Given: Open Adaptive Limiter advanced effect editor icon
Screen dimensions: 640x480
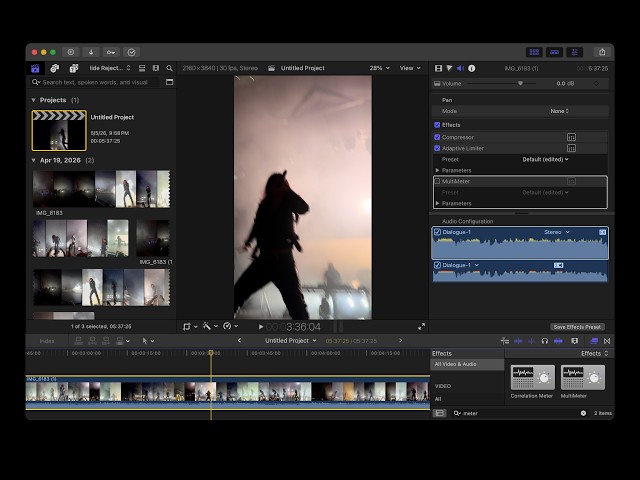Looking at the screenshot, I should tap(571, 148).
